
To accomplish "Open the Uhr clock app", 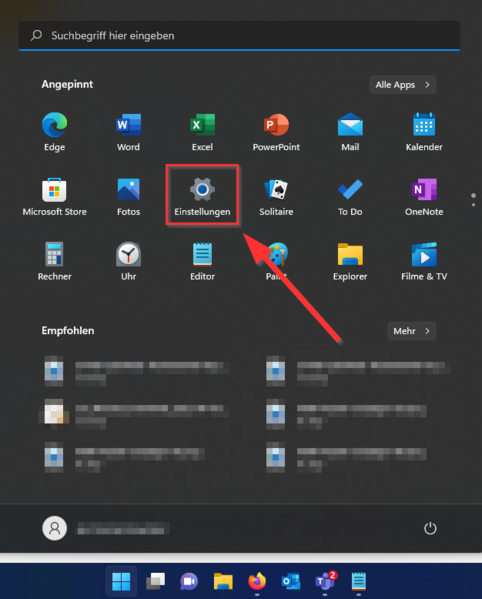I will tap(128, 261).
